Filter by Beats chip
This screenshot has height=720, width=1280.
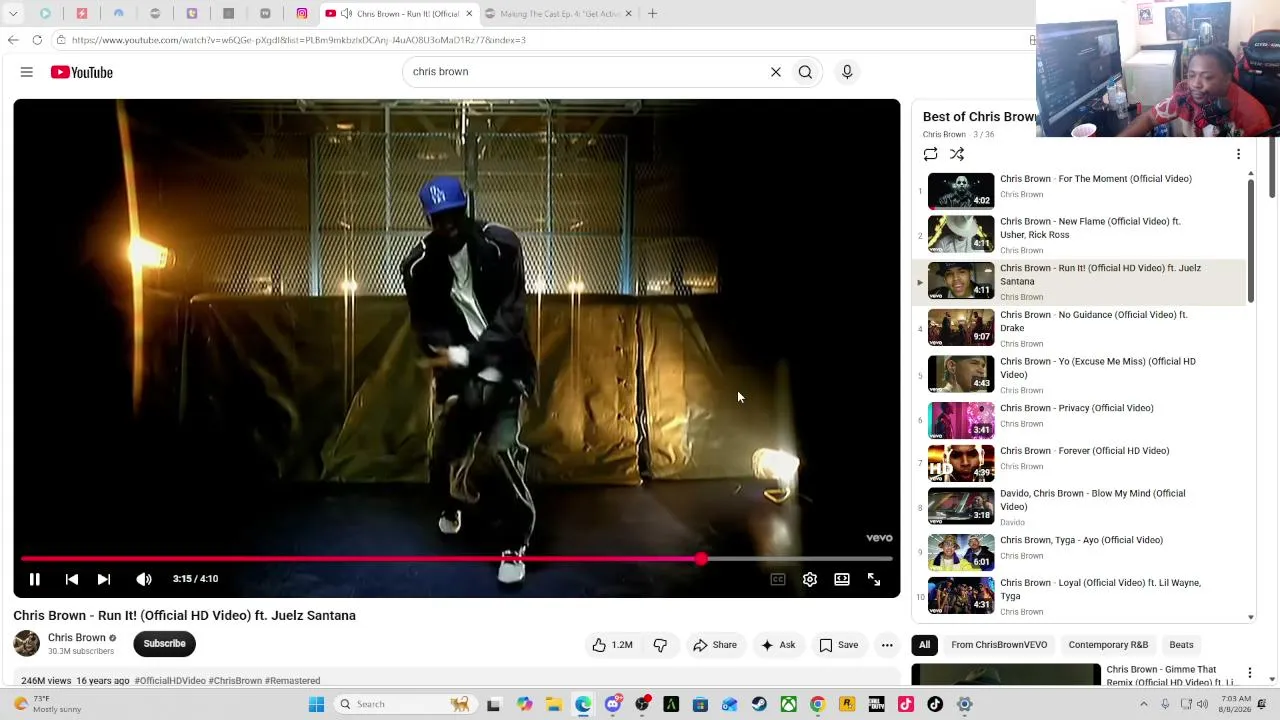(x=1181, y=645)
